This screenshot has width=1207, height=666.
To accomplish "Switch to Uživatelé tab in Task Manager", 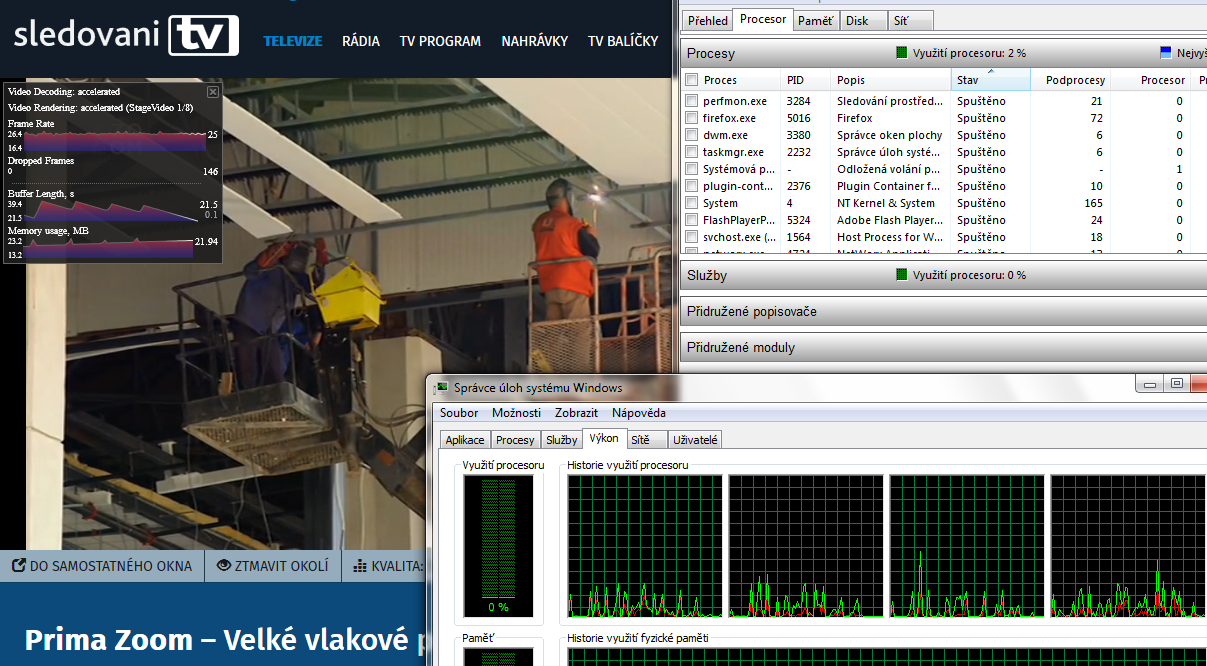I will point(695,440).
